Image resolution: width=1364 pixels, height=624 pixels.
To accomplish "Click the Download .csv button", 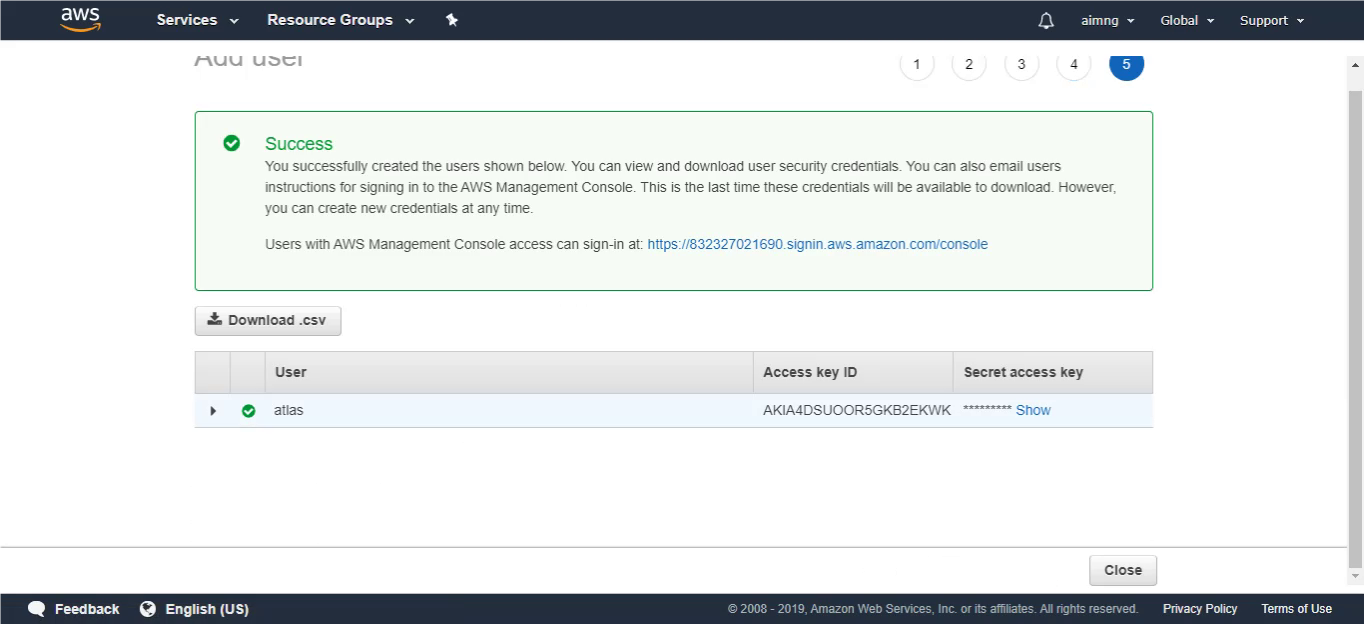I will 268,321.
